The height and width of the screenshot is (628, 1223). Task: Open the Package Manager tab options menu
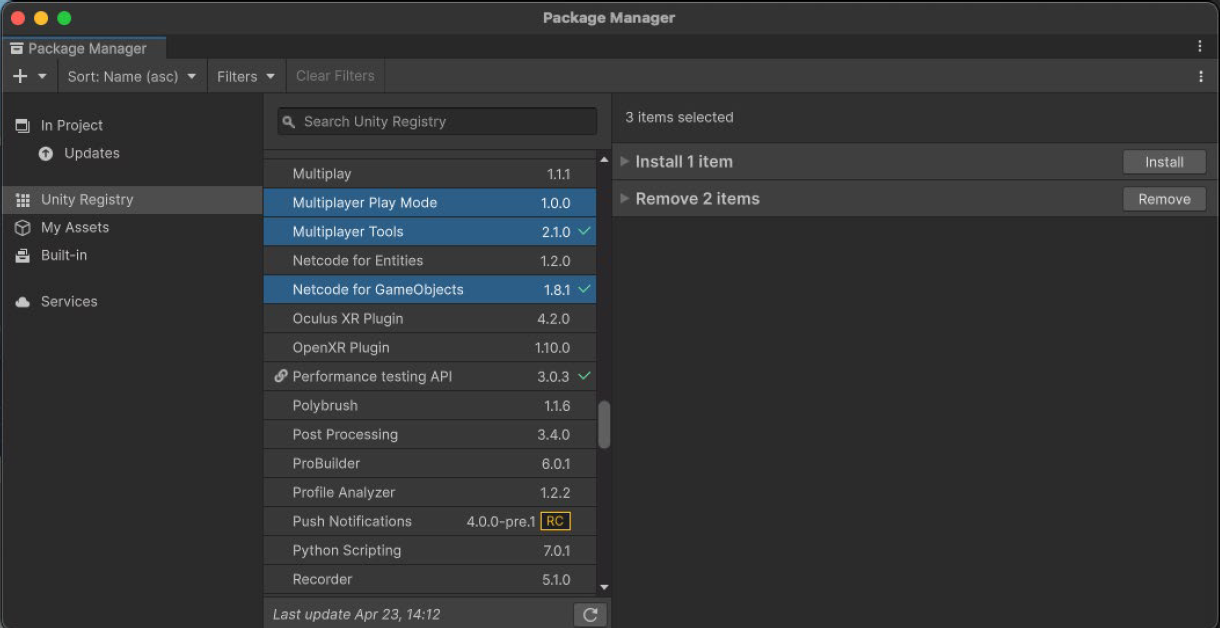click(x=1200, y=46)
